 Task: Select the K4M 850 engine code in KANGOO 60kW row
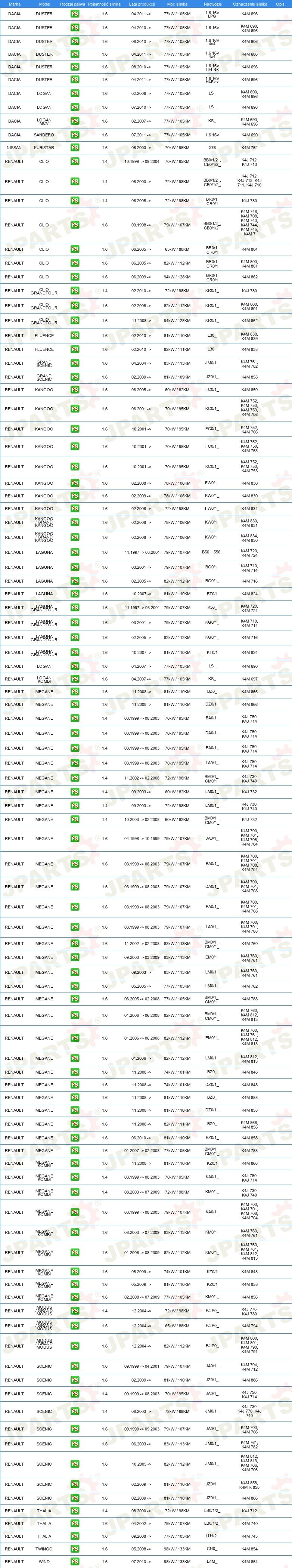point(249,389)
